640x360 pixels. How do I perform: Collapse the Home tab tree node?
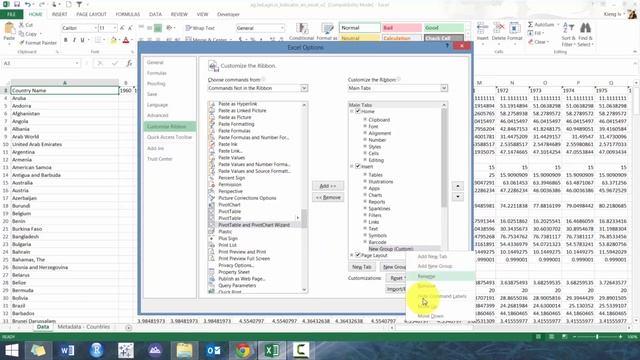click(352, 111)
